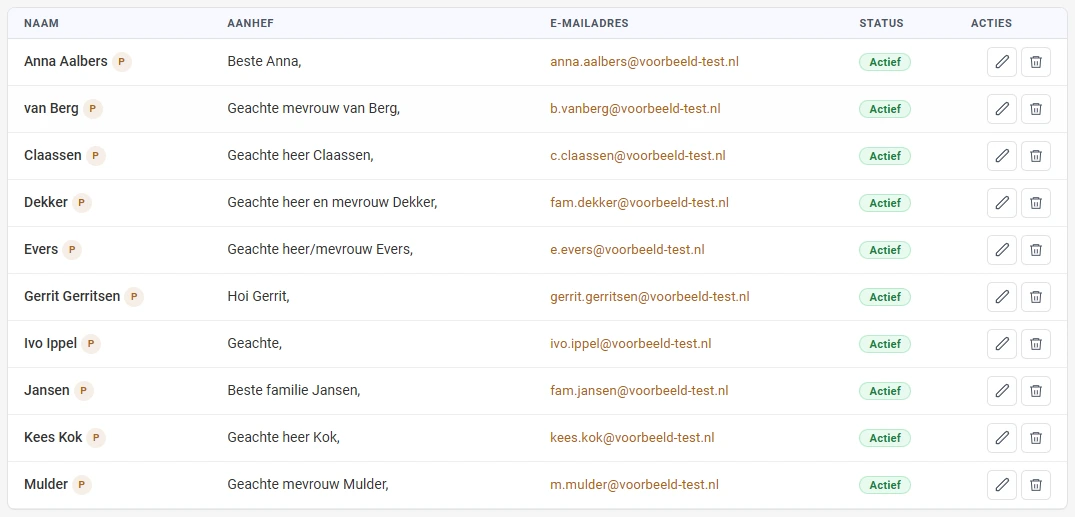This screenshot has height=517, width=1075.
Task: Click the c.claassen@voorbeeld-test.nl link
Action: [x=638, y=156]
